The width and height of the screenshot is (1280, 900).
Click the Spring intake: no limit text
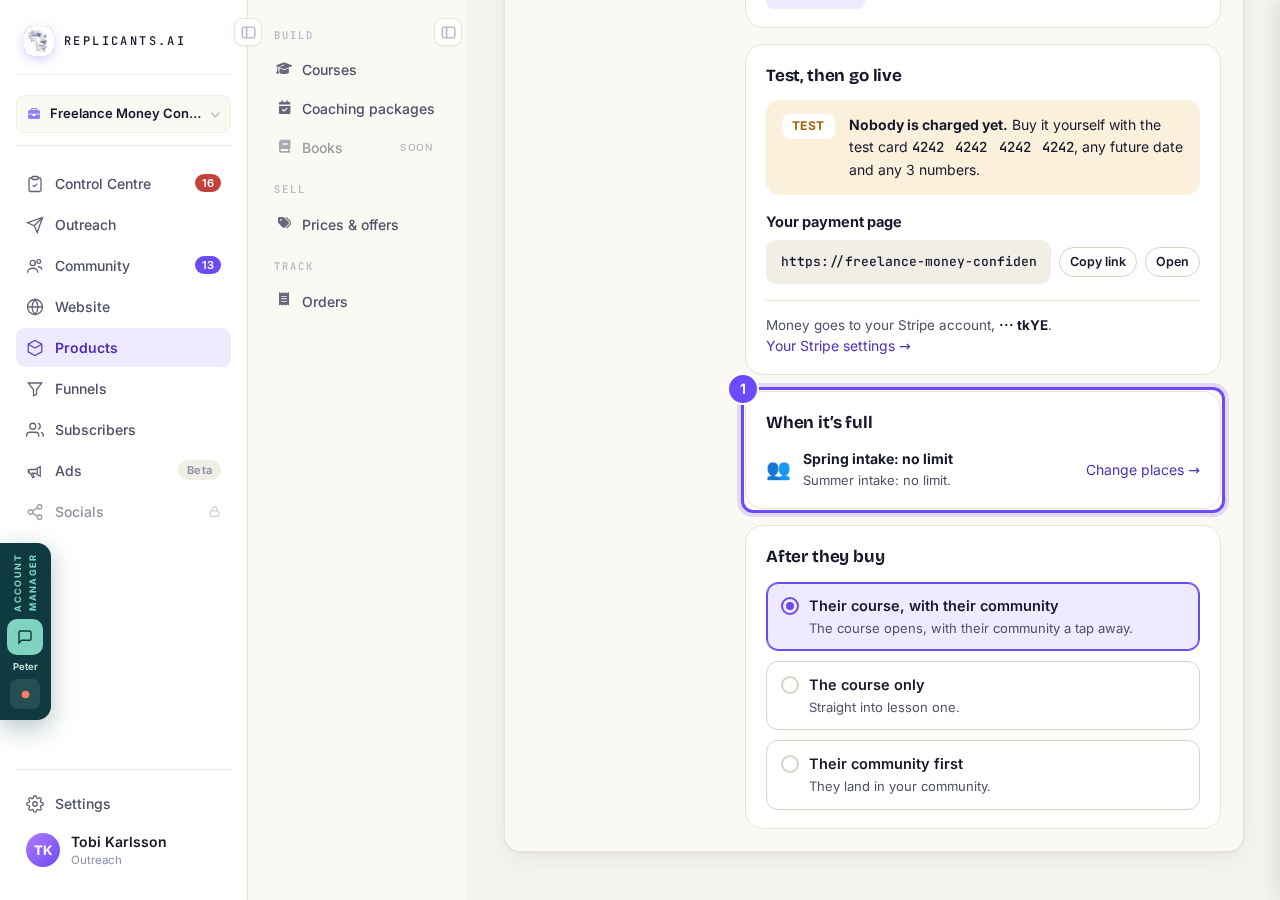pyautogui.click(x=878, y=459)
